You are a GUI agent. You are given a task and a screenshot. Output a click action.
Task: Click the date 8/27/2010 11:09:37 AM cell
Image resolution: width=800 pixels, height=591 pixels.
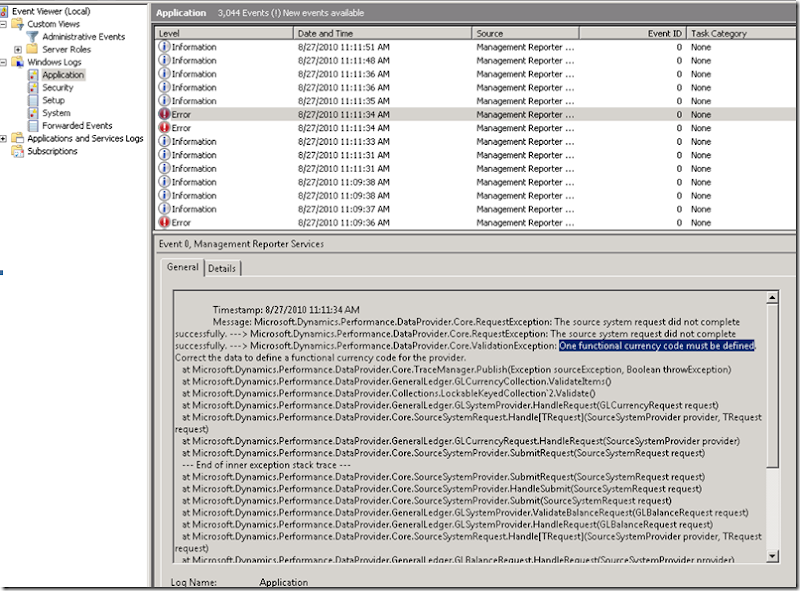coord(343,209)
